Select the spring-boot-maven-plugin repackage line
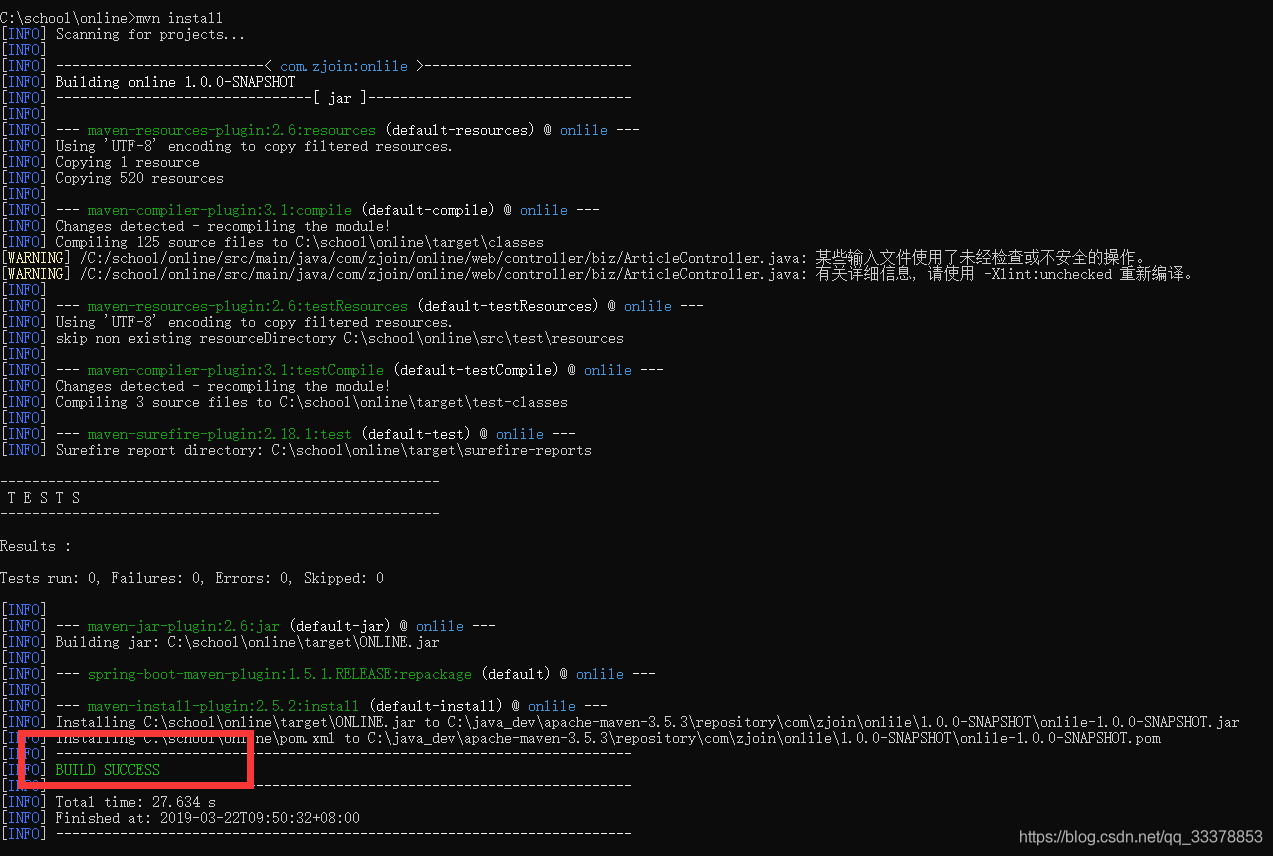1273x856 pixels. [x=278, y=673]
